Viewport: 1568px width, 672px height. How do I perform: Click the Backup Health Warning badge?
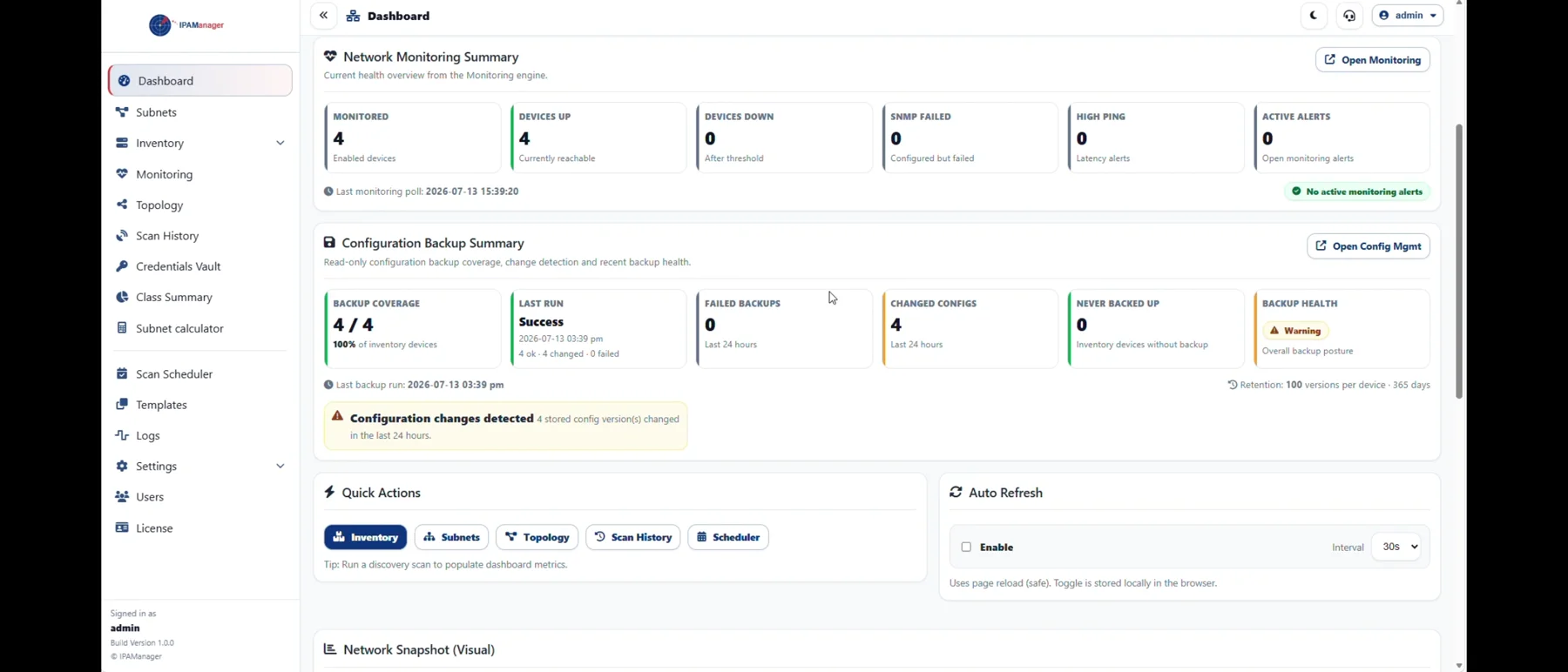[1295, 331]
